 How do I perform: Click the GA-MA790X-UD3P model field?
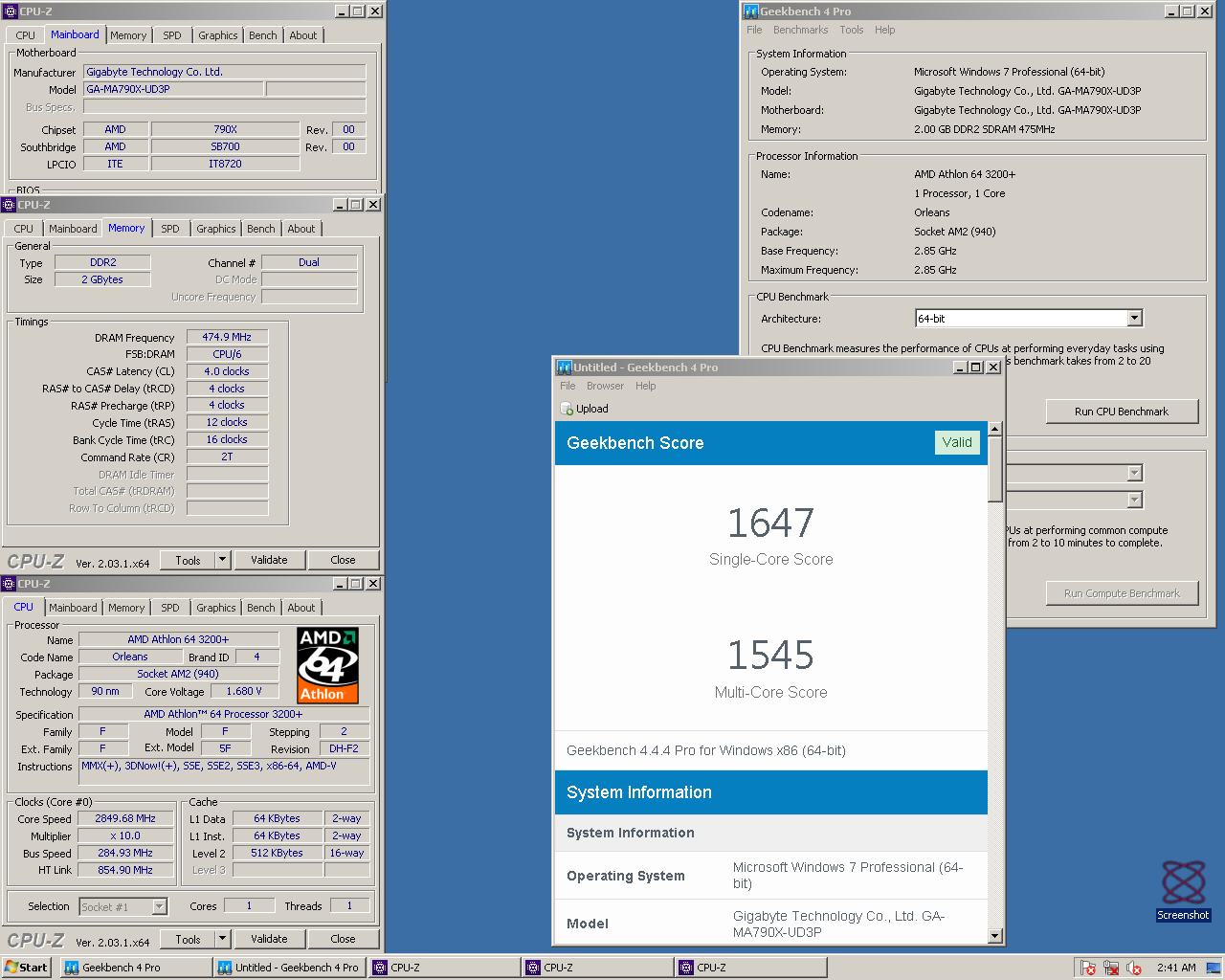[x=173, y=89]
